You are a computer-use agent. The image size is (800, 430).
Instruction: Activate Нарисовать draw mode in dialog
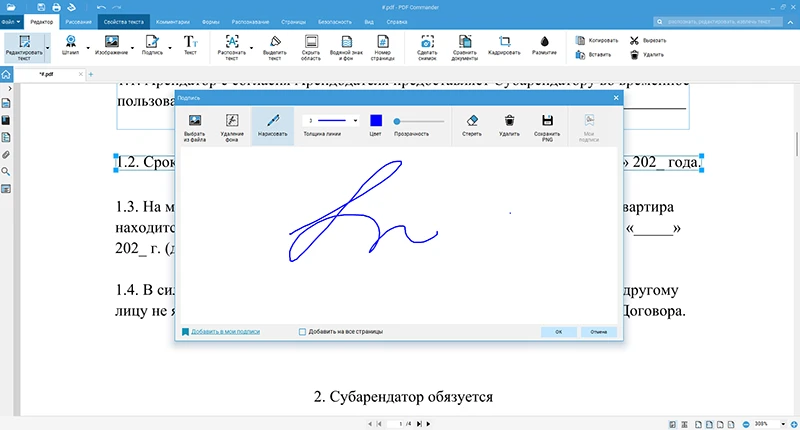click(272, 126)
